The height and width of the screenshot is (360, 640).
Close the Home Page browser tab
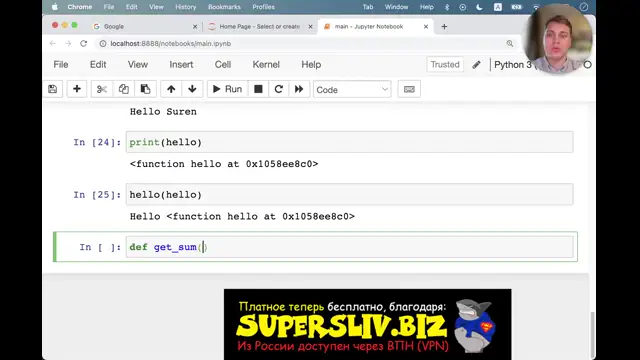click(x=310, y=27)
